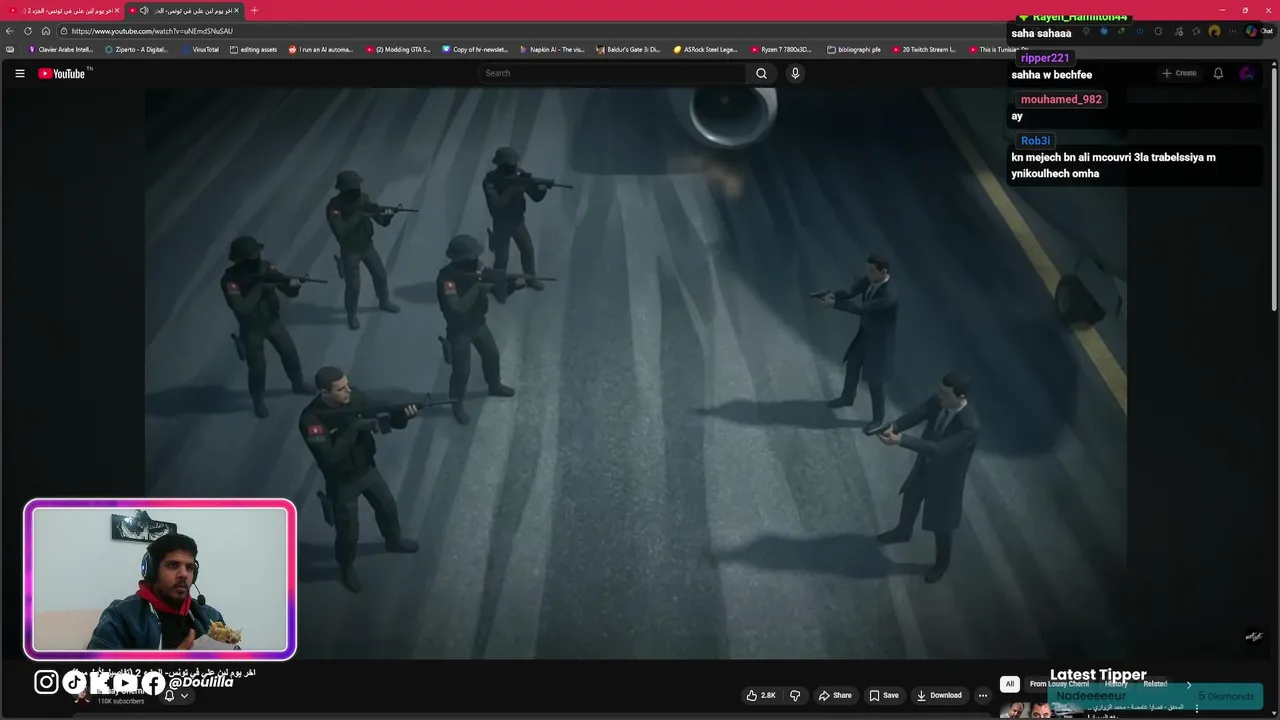Open ASRock Steel Lege... bookmark
The height and width of the screenshot is (720, 1280).
706,49
